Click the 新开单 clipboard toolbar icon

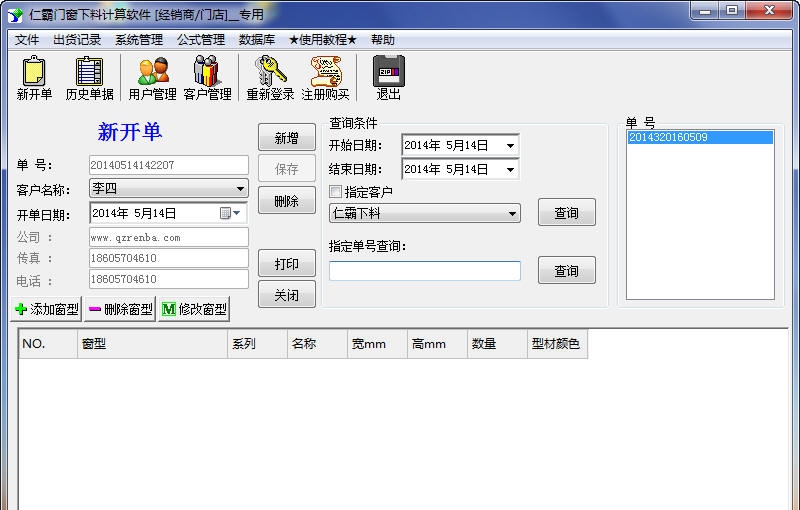[x=34, y=78]
